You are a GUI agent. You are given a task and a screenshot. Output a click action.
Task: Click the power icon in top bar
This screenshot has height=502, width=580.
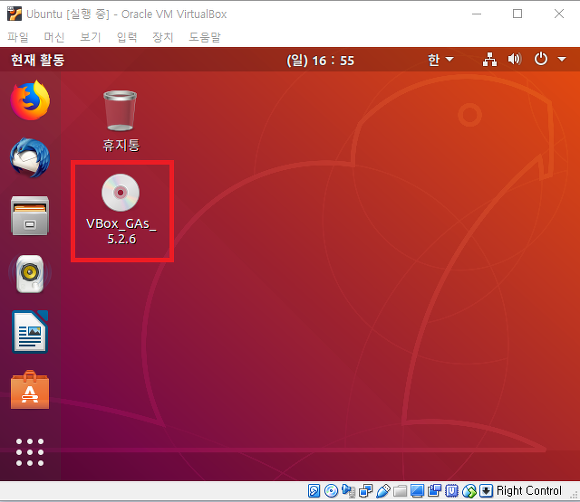click(x=541, y=59)
